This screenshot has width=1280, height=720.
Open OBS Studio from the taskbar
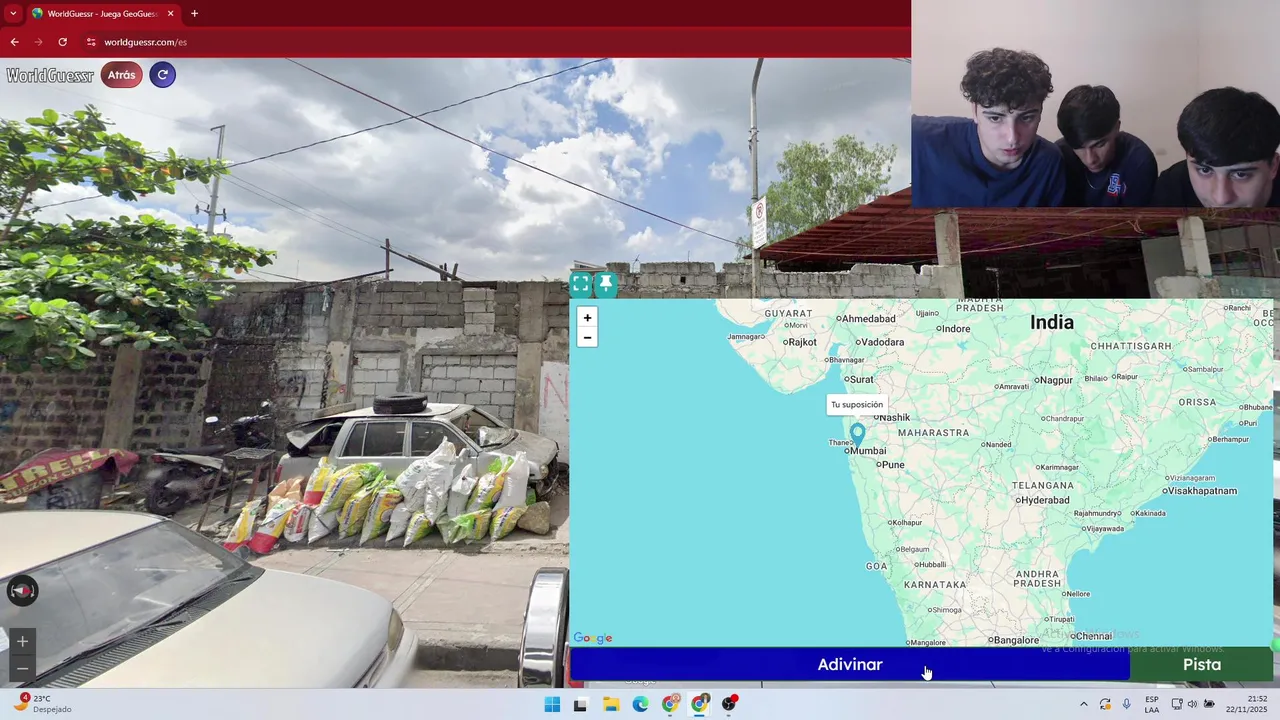click(729, 704)
